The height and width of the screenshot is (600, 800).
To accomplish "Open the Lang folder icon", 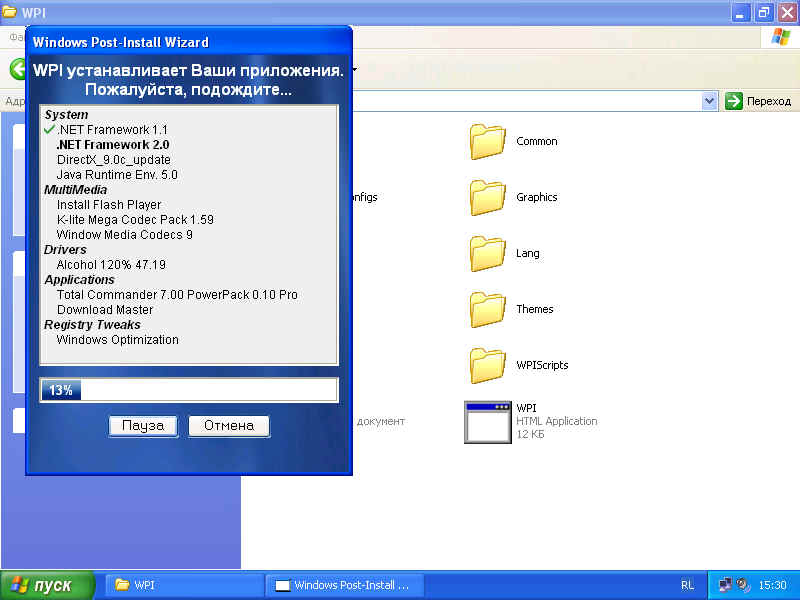I will [x=487, y=254].
